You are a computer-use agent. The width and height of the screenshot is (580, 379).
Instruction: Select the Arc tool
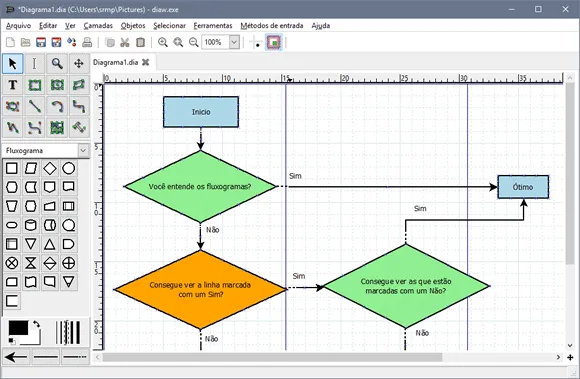[57, 106]
